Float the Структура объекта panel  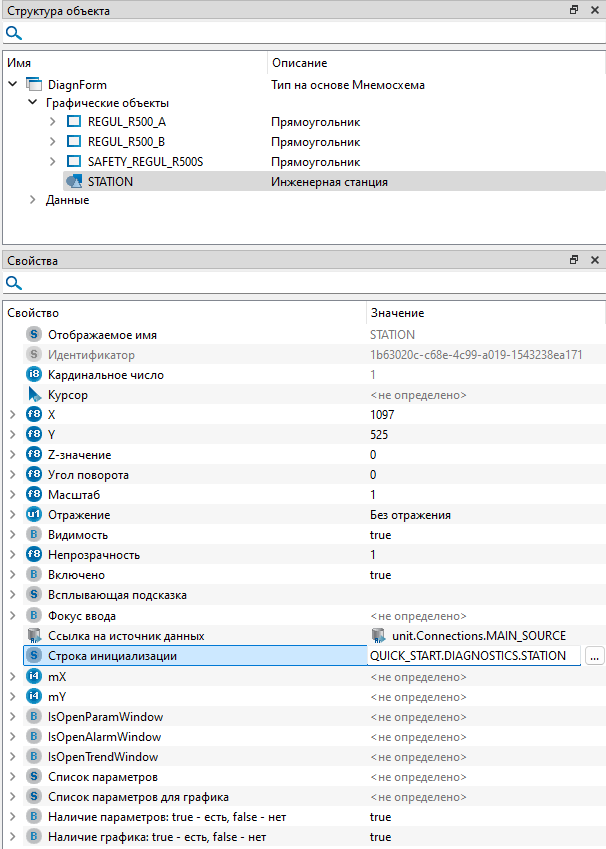point(574,10)
